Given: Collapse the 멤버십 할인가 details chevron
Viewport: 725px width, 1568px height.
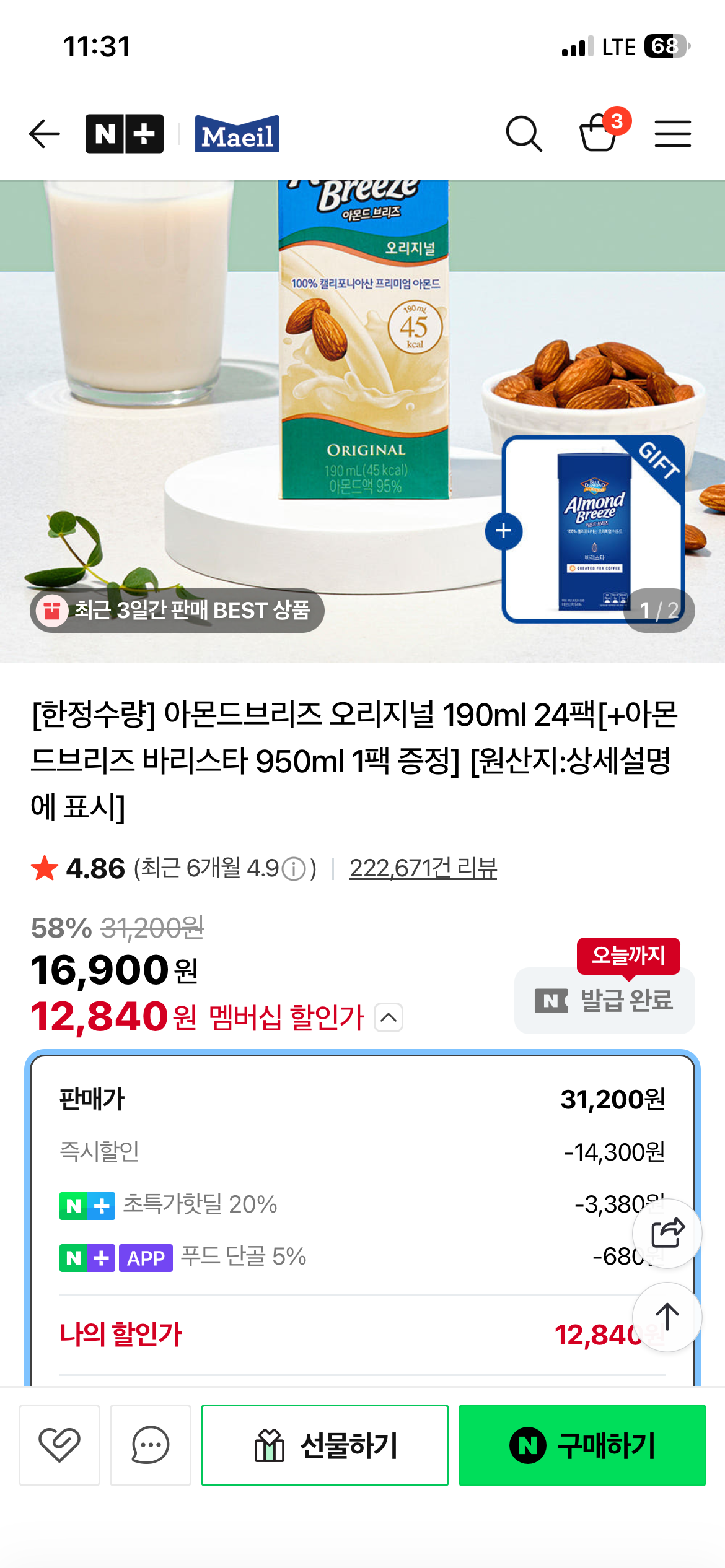Looking at the screenshot, I should point(389,1017).
